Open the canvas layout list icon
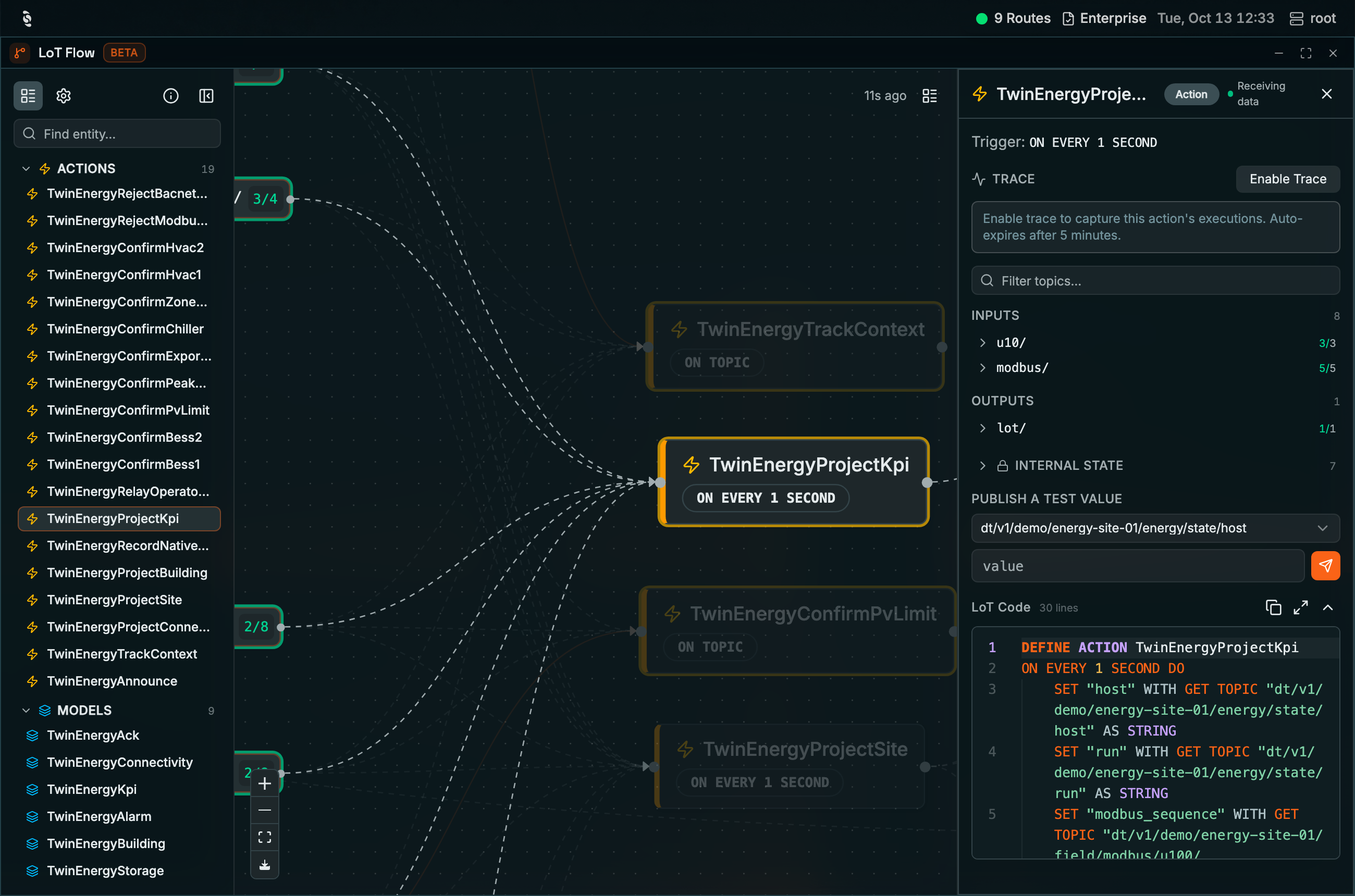The image size is (1355, 896). coord(930,96)
